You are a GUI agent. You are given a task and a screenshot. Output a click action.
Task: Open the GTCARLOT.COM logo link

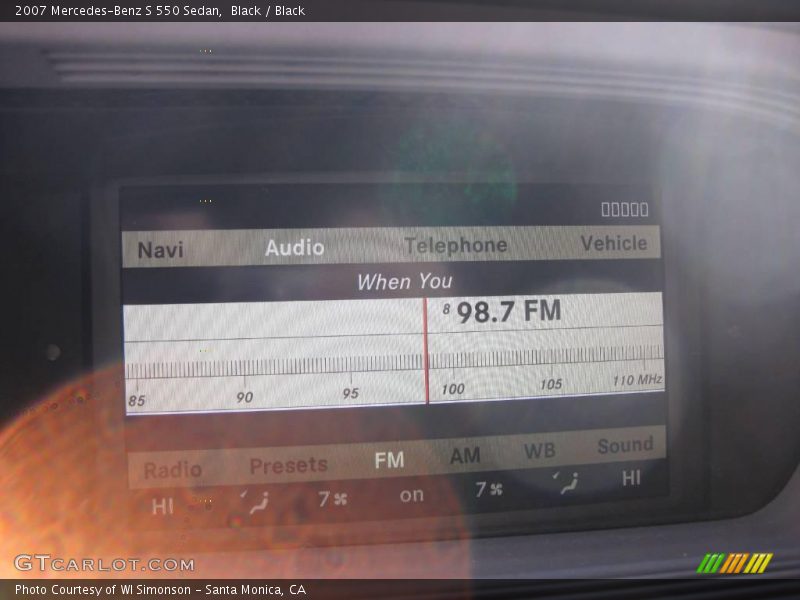pos(105,564)
